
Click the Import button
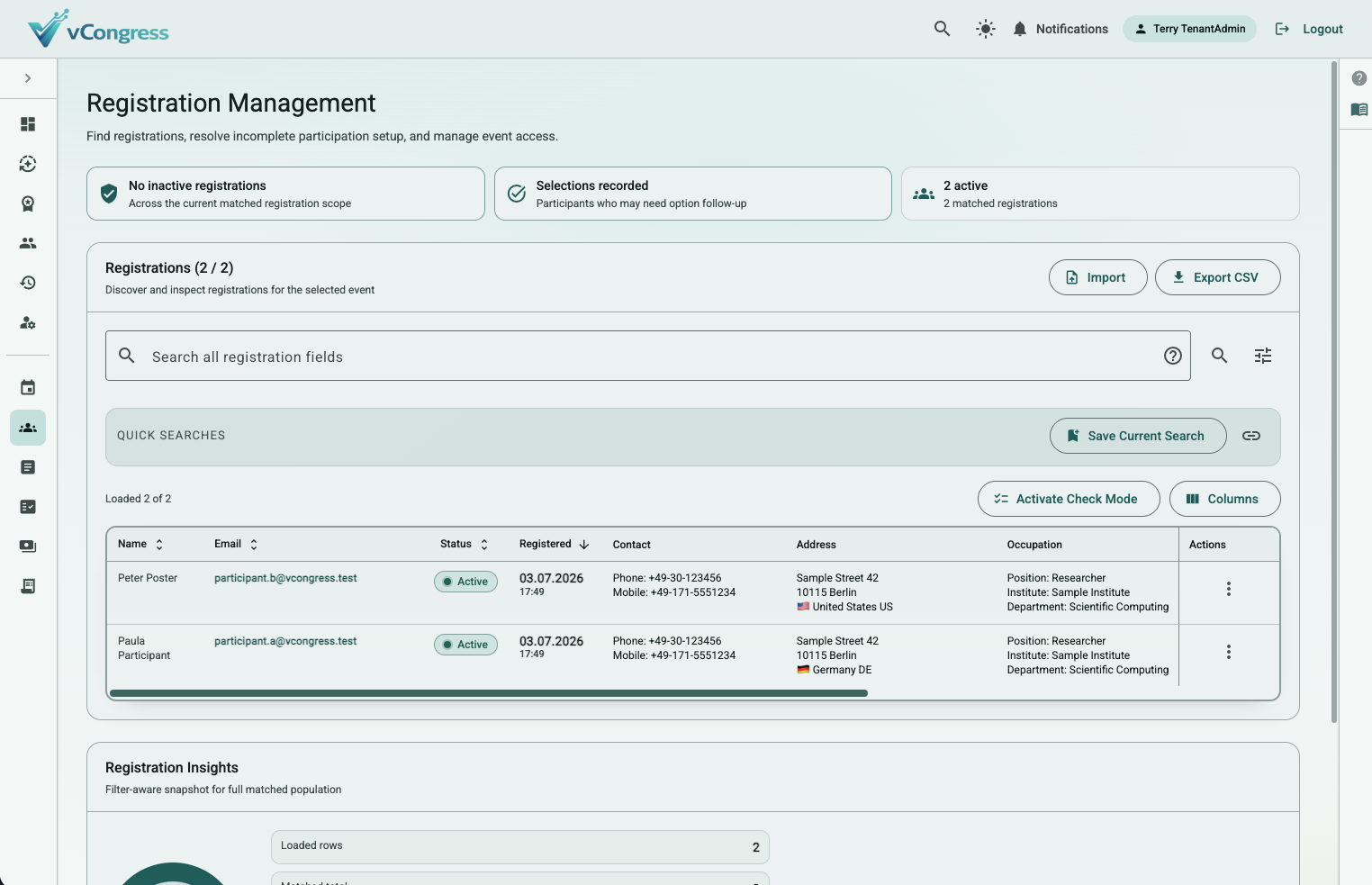(x=1097, y=277)
